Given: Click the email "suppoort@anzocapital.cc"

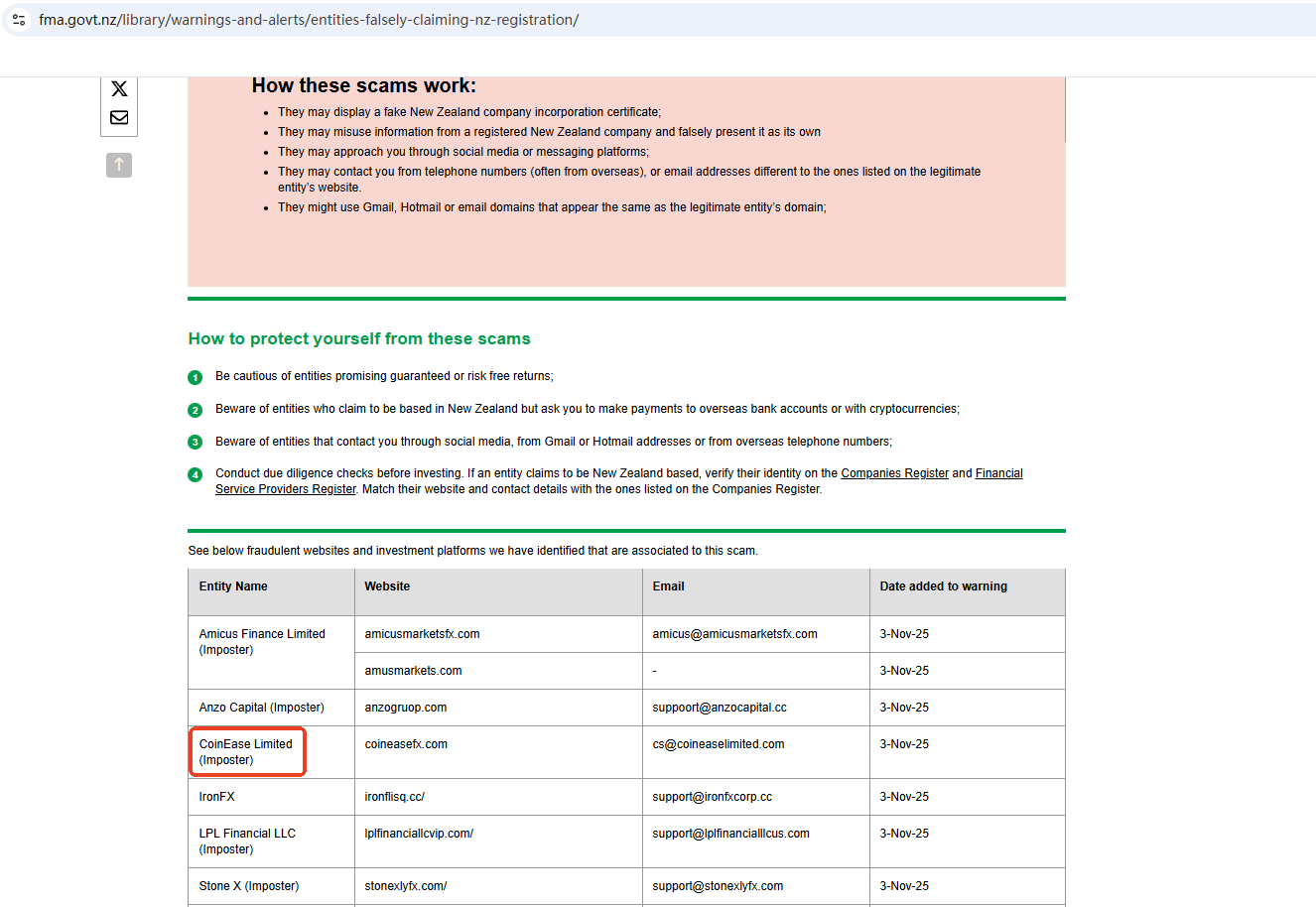Looking at the screenshot, I should (720, 708).
